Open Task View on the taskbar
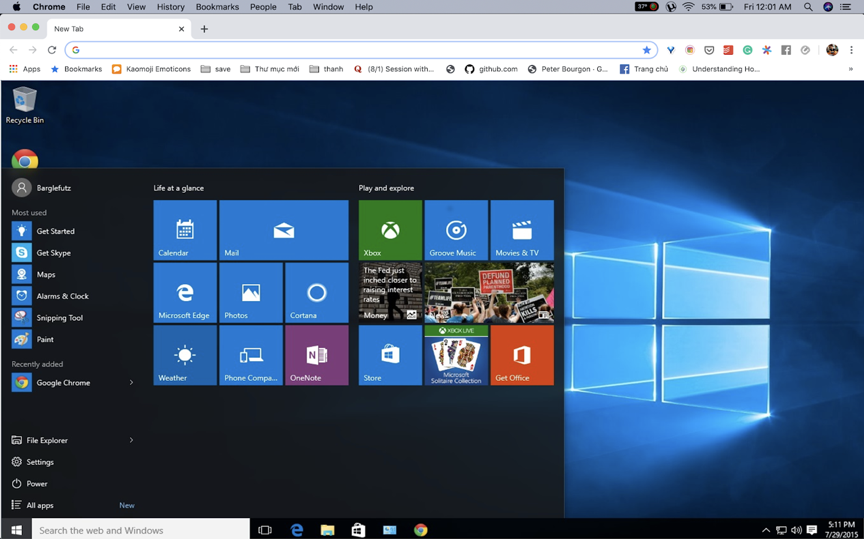 265,530
